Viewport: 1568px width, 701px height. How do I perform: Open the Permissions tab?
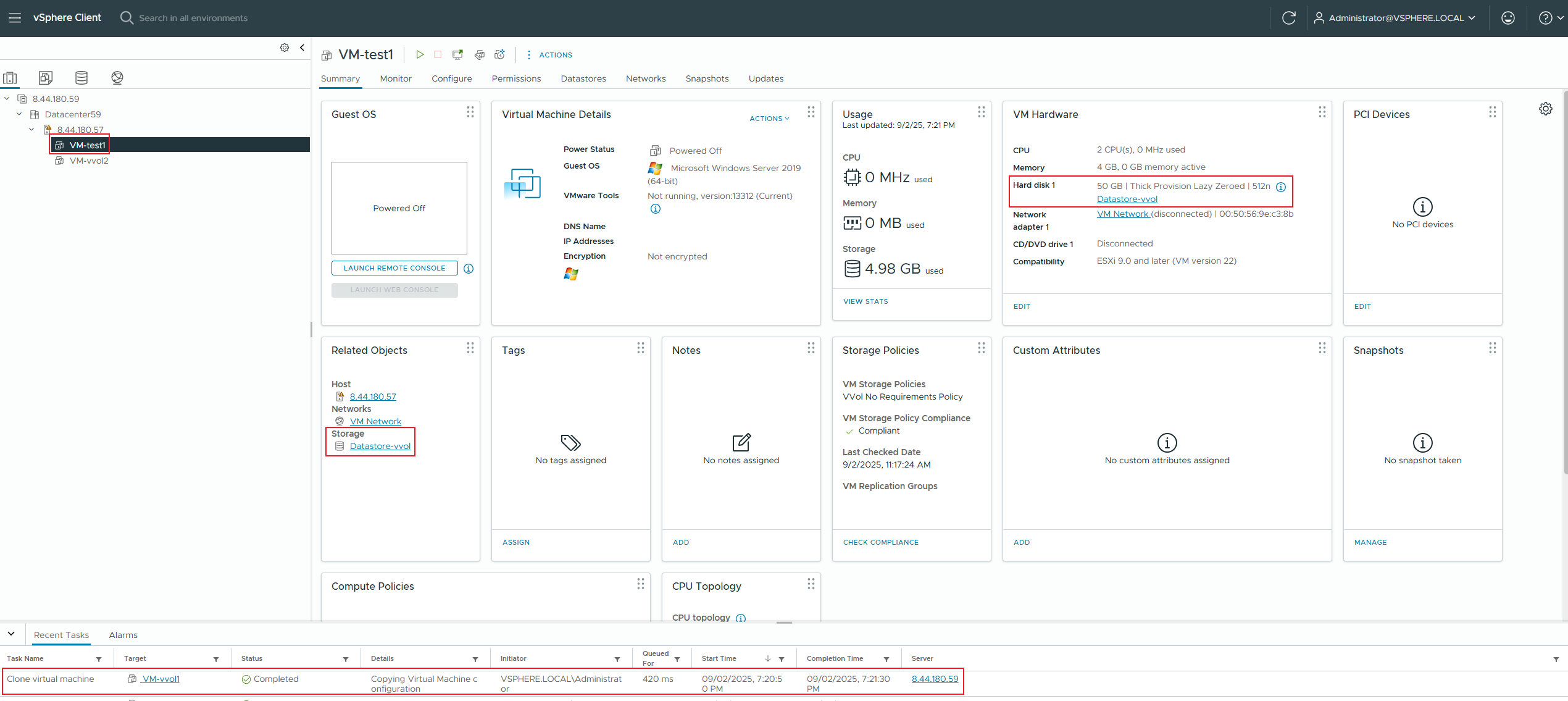tap(516, 79)
